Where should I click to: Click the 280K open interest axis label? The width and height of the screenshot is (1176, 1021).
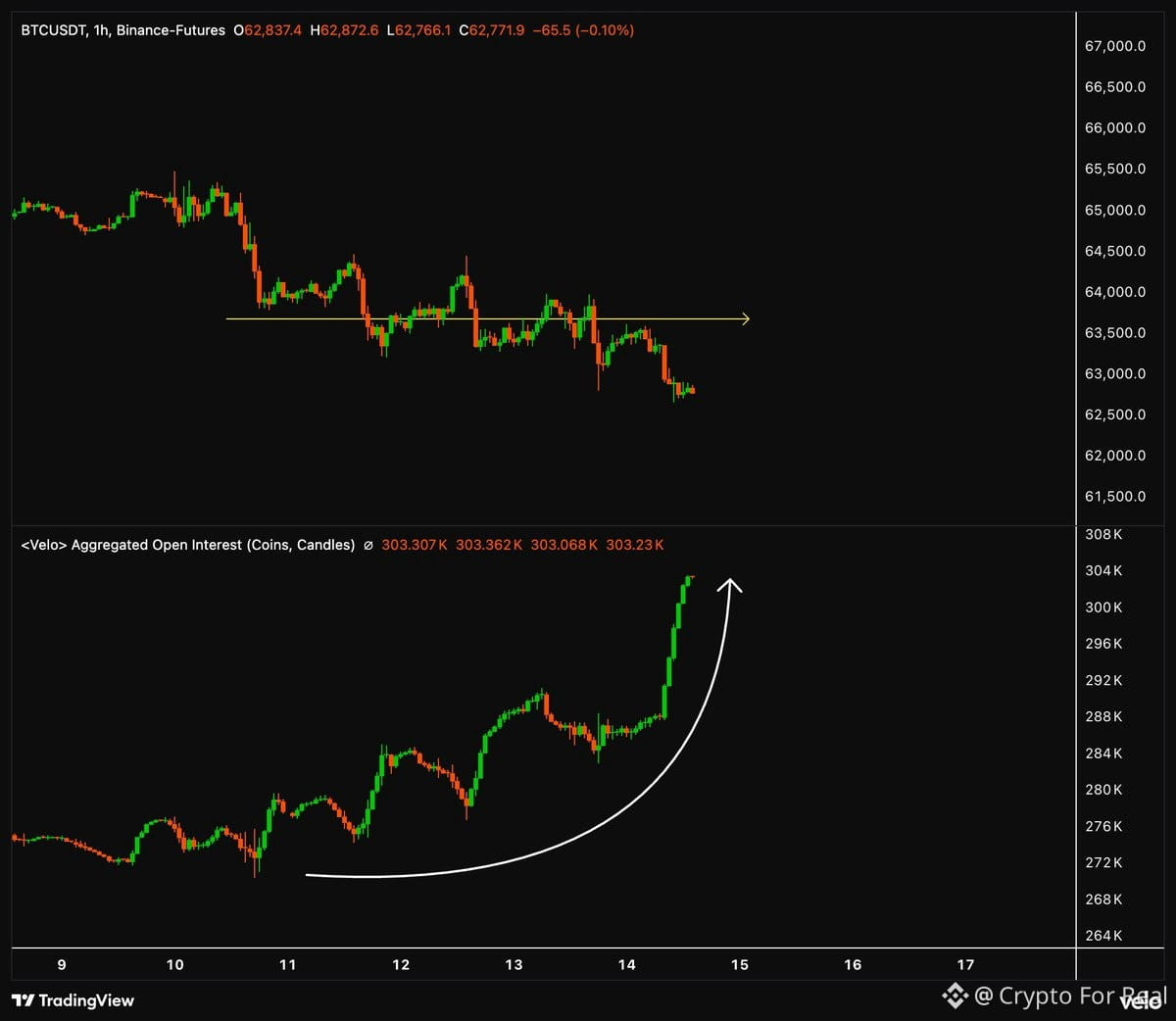coord(1103,790)
